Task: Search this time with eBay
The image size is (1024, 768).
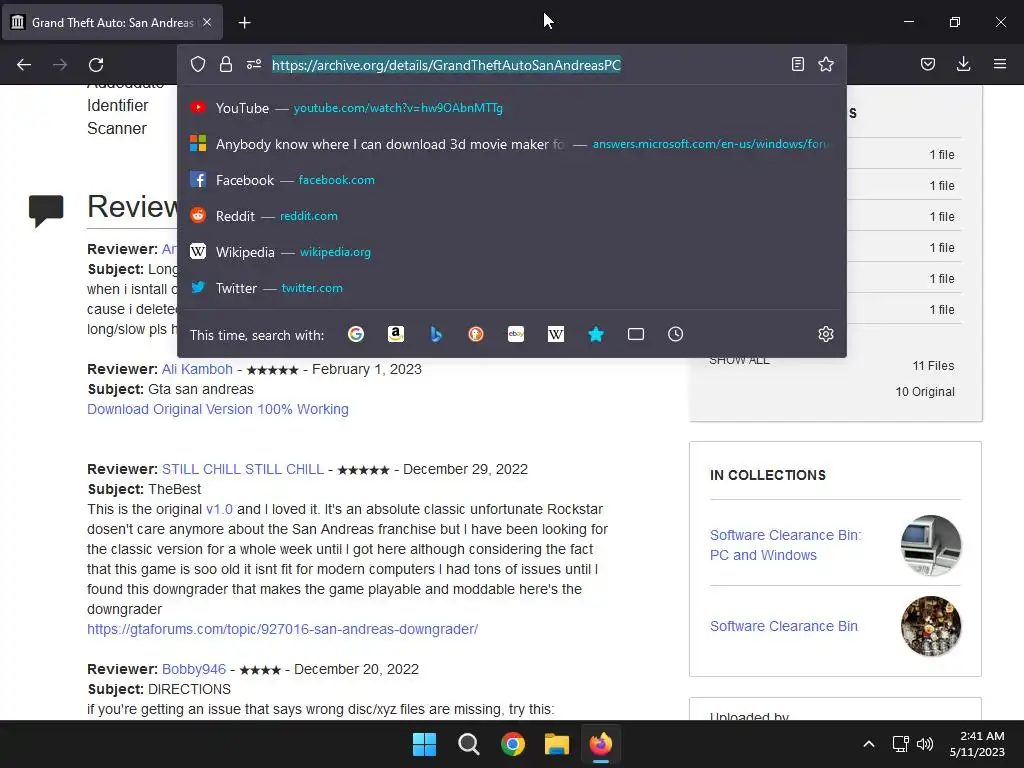Action: pyautogui.click(x=516, y=334)
